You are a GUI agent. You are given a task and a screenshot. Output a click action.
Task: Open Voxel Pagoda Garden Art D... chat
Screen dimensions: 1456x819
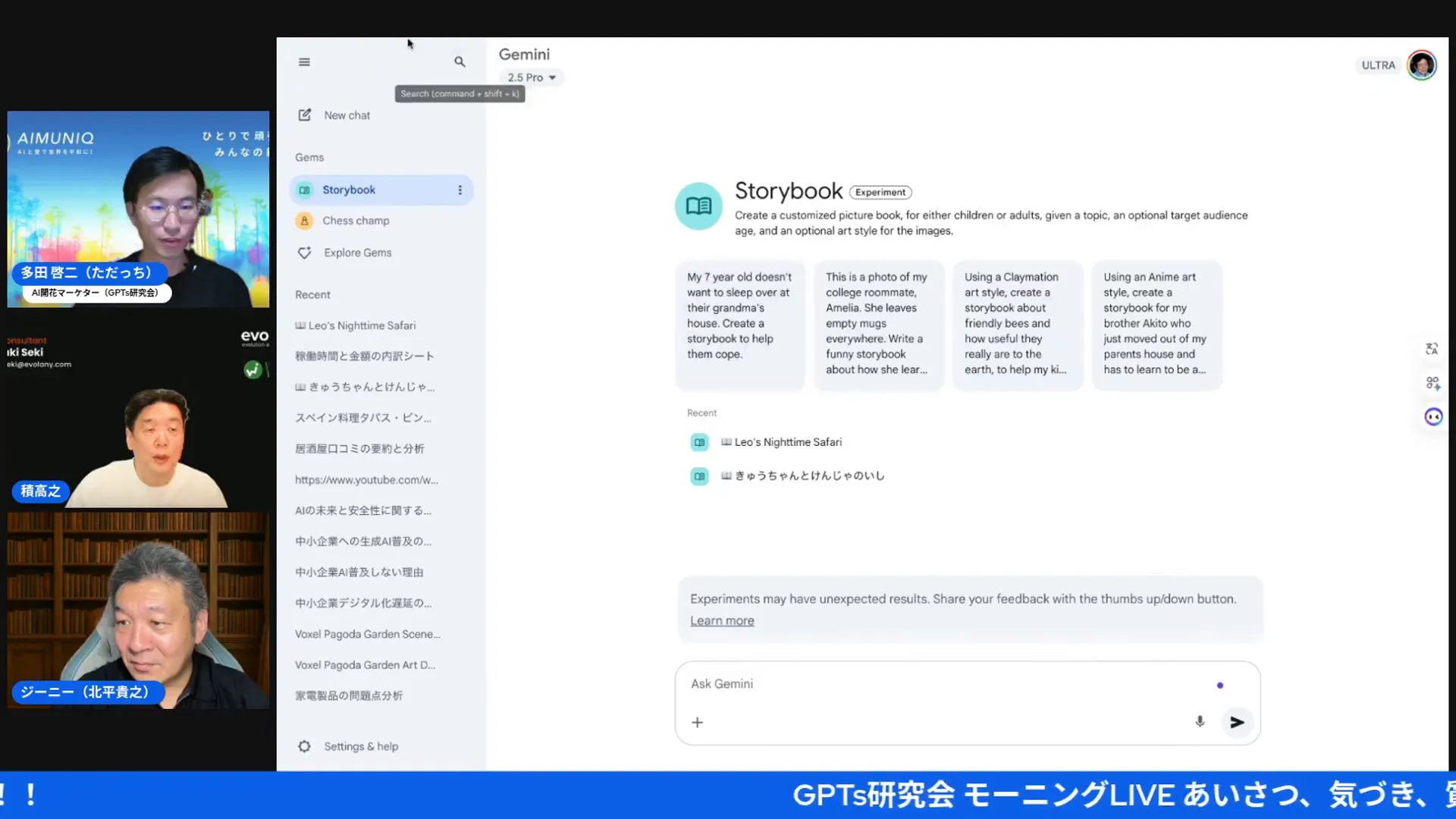[365, 665]
